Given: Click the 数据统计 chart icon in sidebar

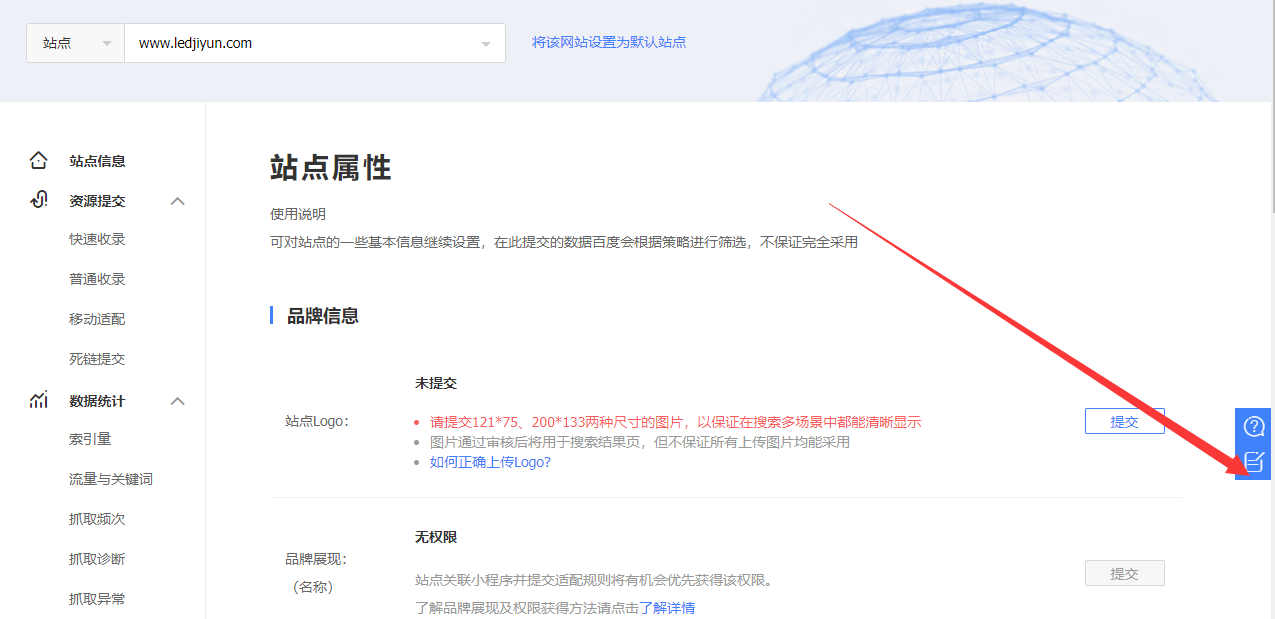Looking at the screenshot, I should click(x=38, y=400).
